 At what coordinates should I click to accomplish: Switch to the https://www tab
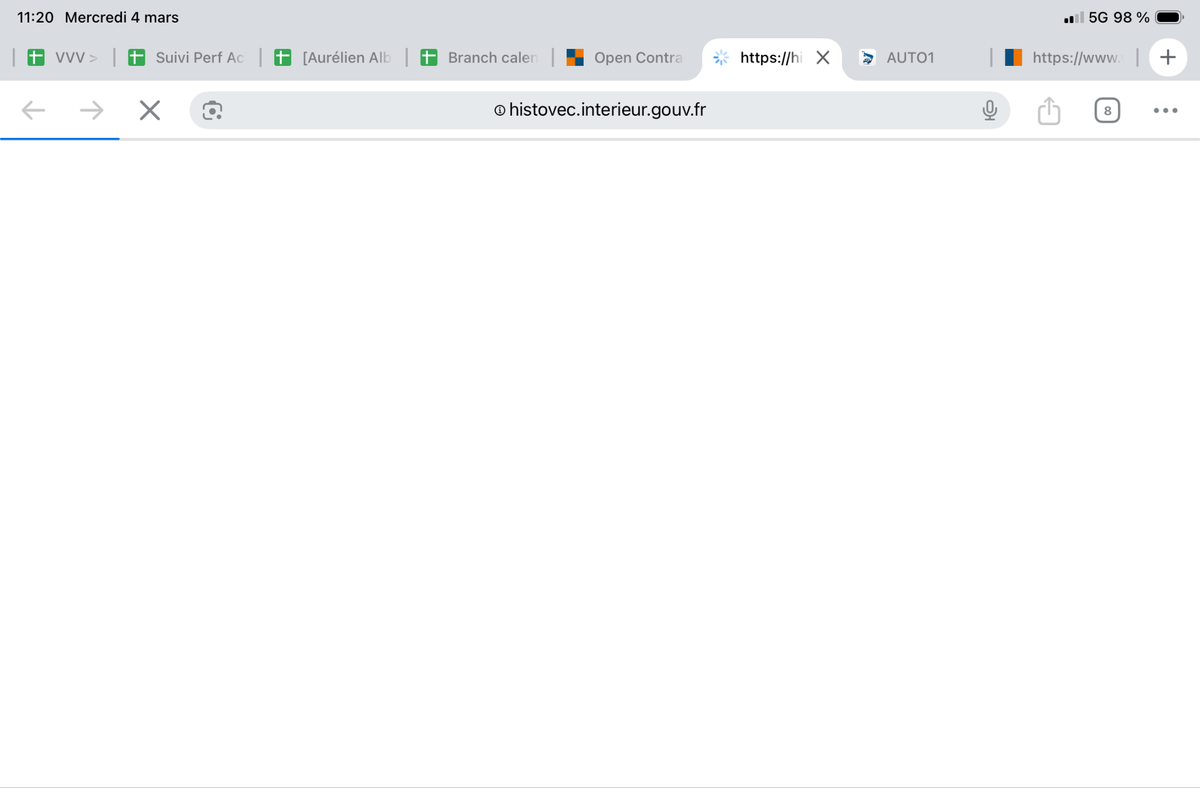1064,57
